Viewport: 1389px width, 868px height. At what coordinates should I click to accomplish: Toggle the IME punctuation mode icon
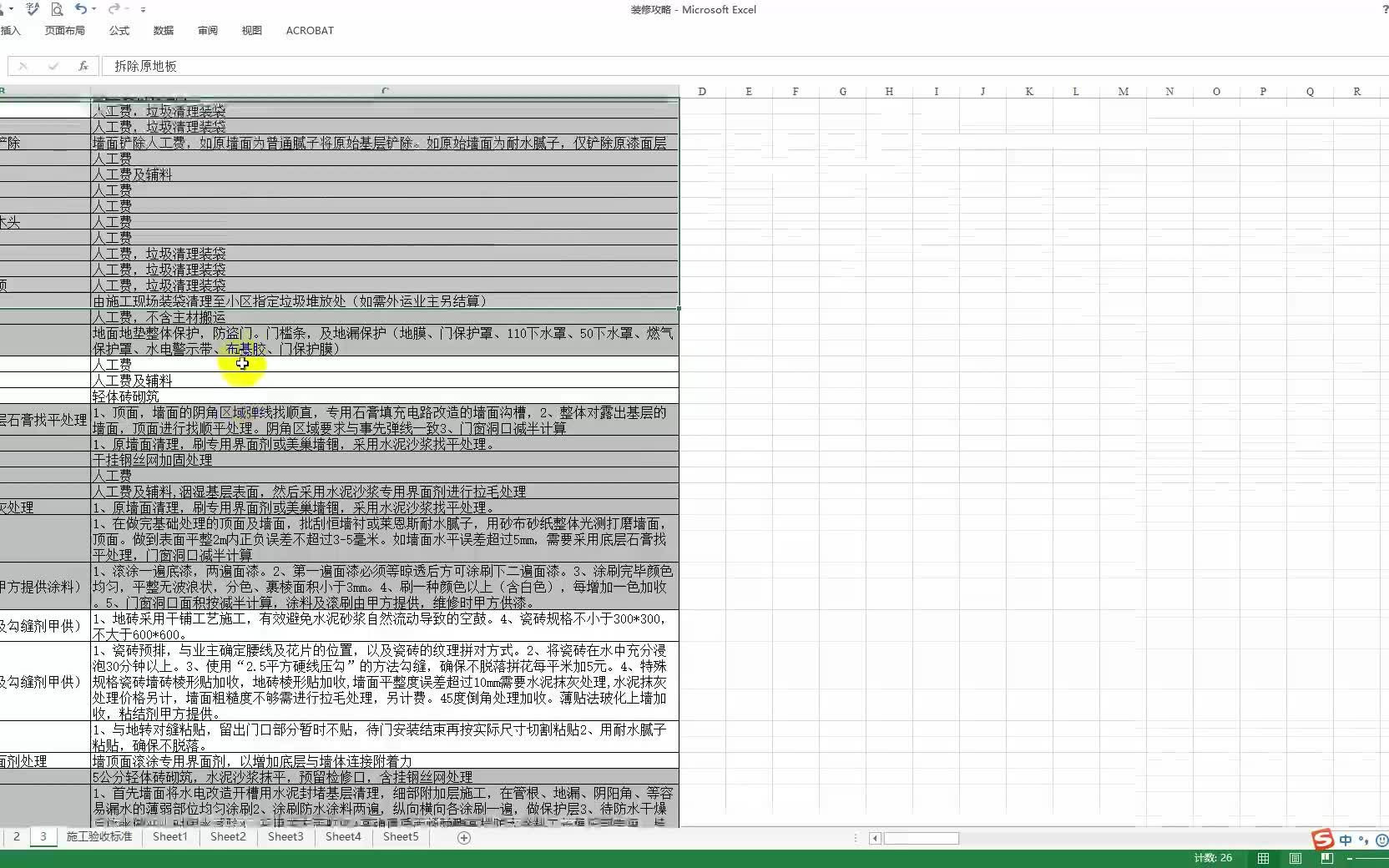click(x=1364, y=840)
